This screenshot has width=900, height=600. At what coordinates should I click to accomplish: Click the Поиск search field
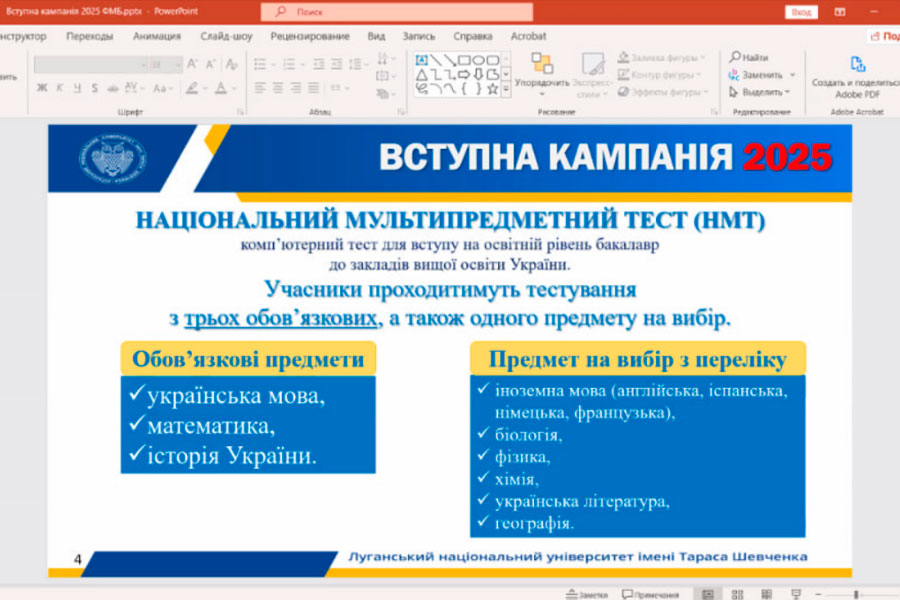click(x=397, y=11)
